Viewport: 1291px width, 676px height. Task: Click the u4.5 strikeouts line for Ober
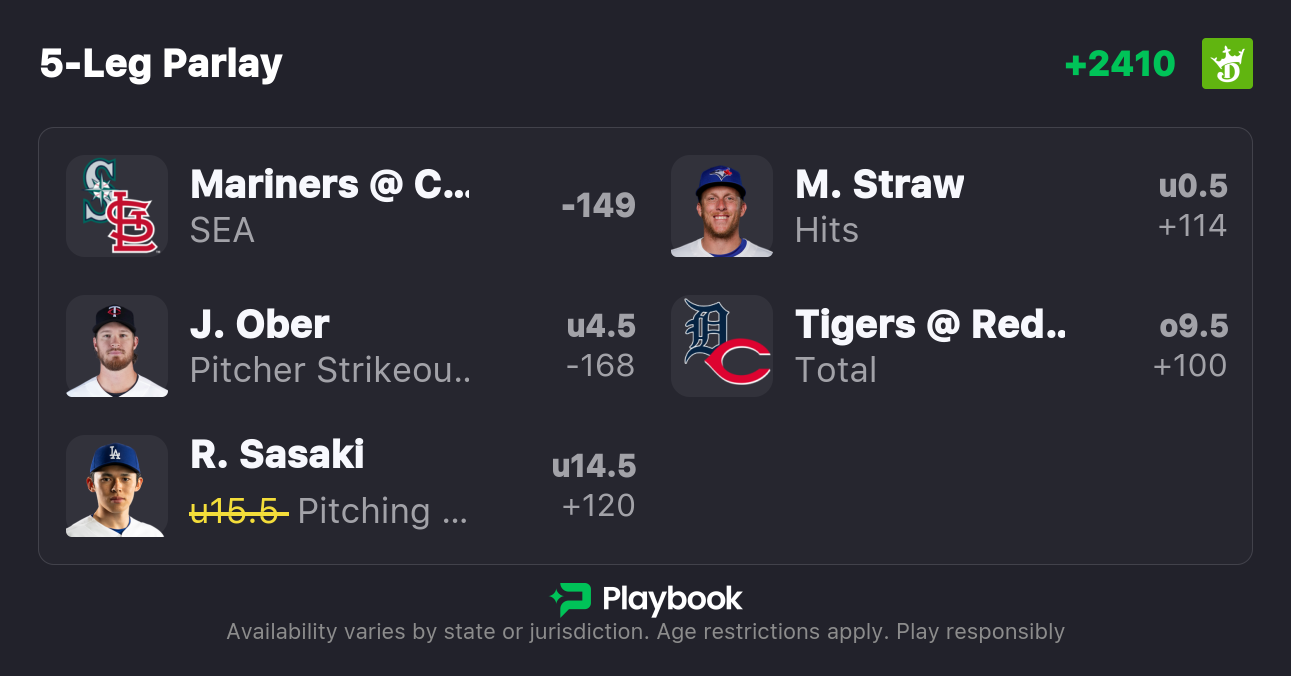(601, 327)
